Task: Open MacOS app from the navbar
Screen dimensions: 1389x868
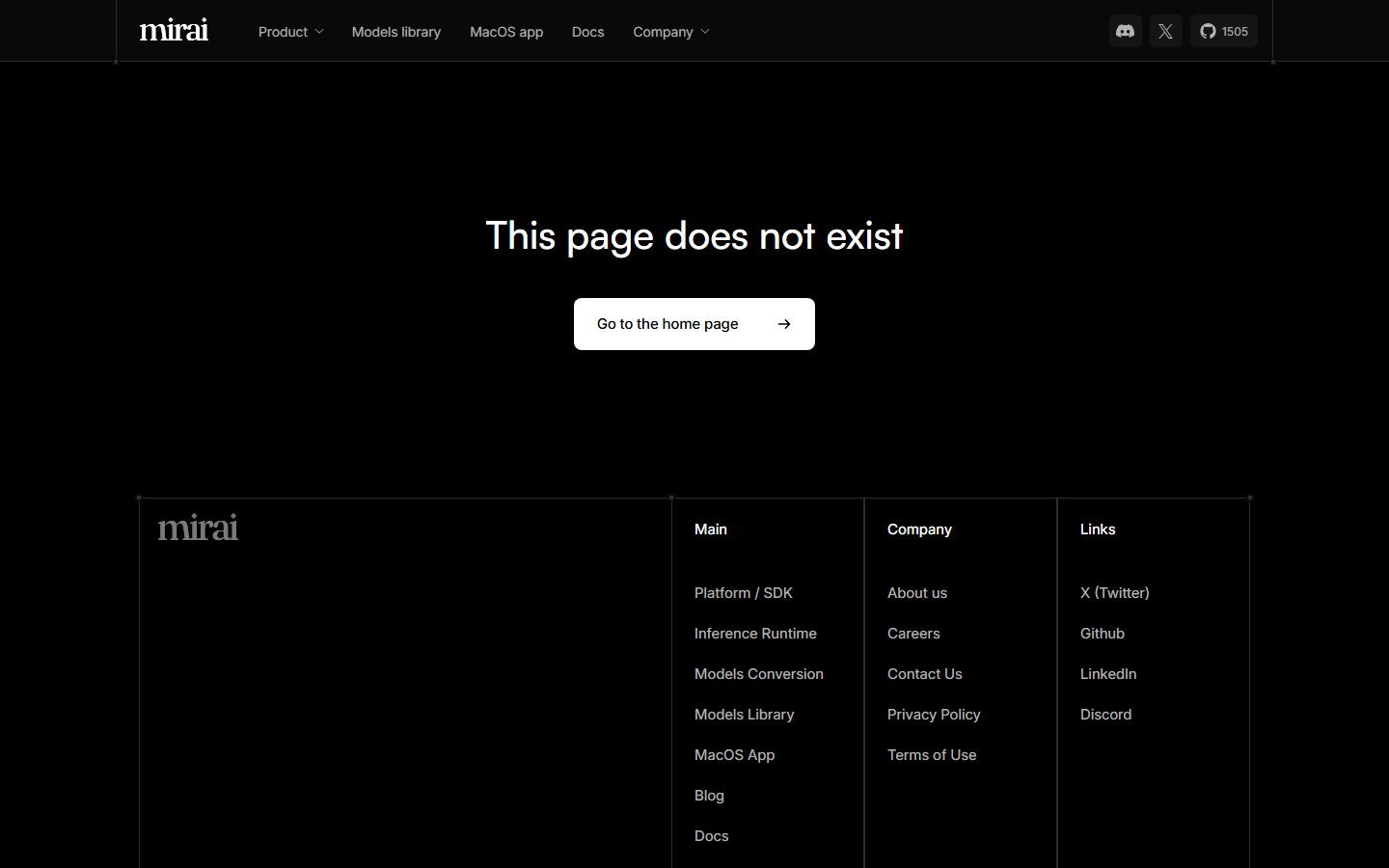Action: (x=505, y=32)
